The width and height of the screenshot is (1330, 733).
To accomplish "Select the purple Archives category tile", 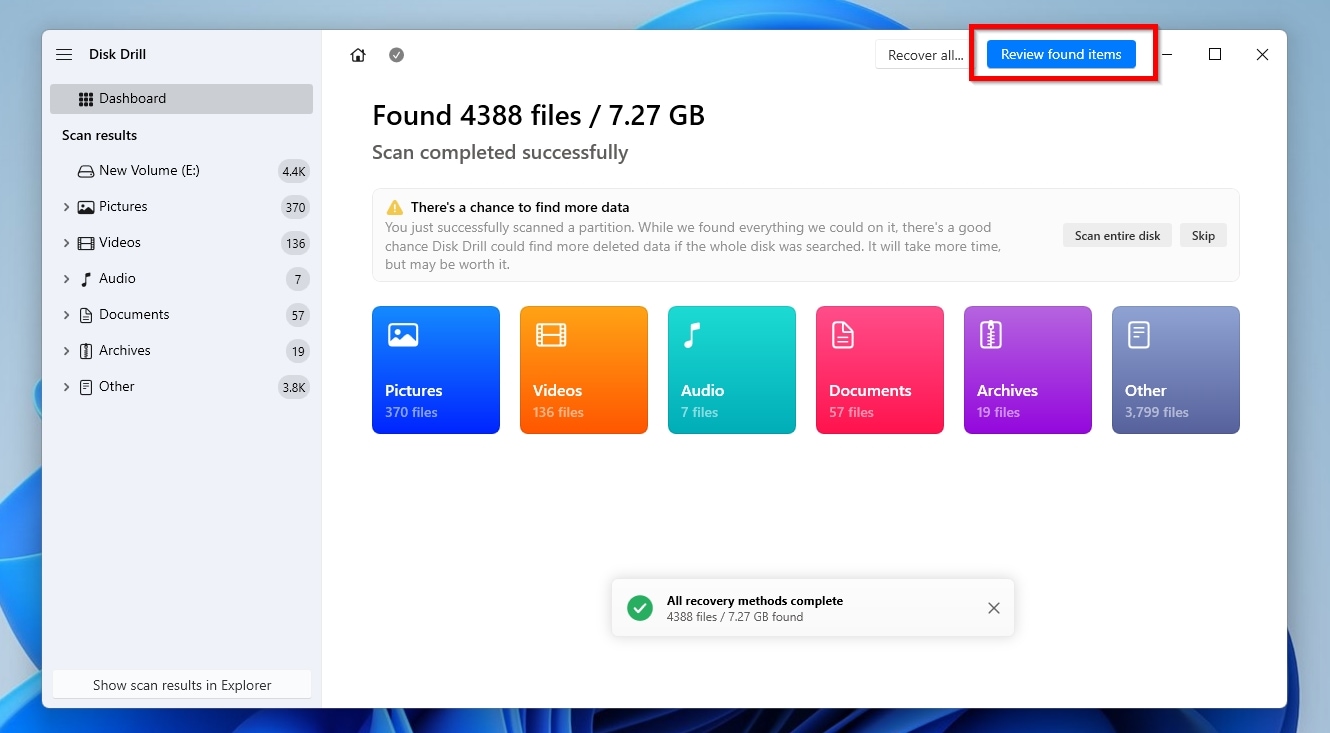I will click(1028, 369).
